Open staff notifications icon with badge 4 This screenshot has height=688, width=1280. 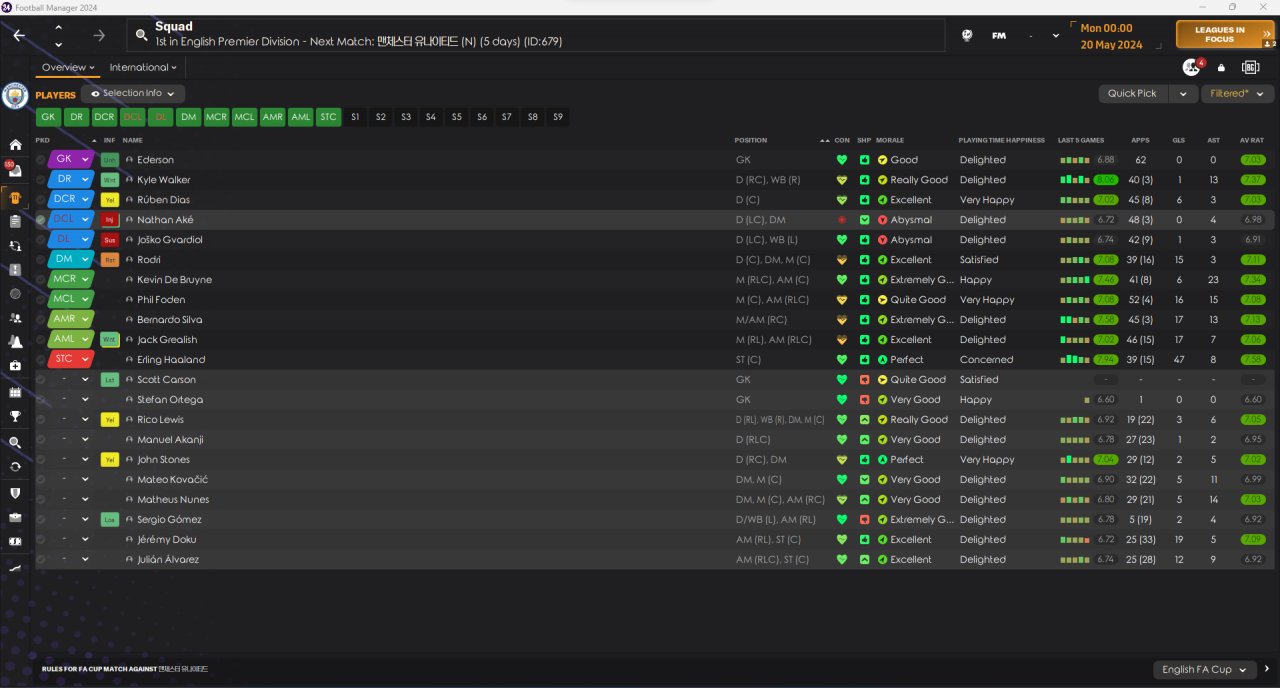click(x=1191, y=67)
